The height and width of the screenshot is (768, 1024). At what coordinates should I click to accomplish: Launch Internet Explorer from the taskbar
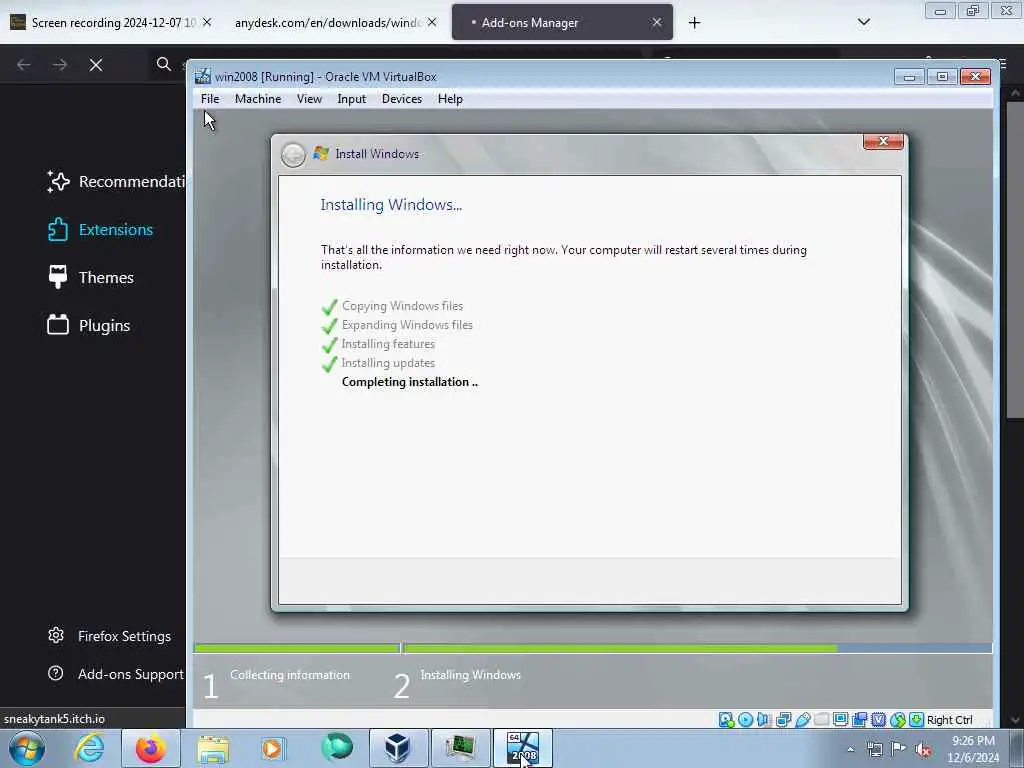89,748
